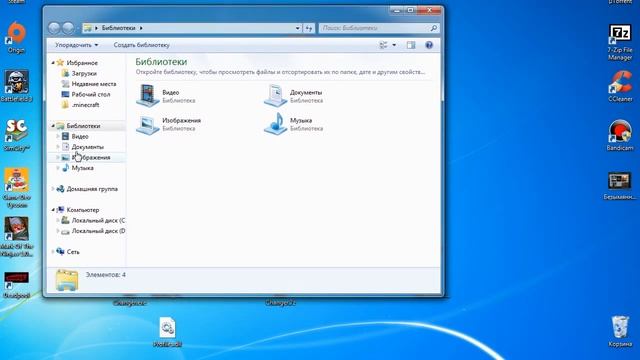The image size is (640, 360).
Task: Click the Battlefield 3 desktop shortcut
Action: 16,86
